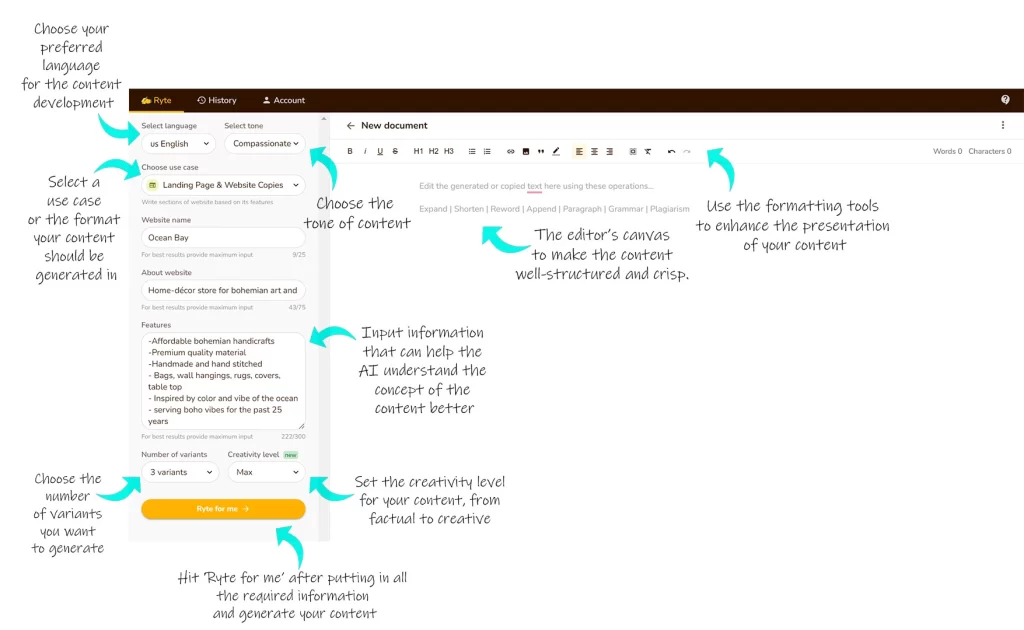1024x630 pixels.
Task: Insert a bulleted list
Action: 472,151
